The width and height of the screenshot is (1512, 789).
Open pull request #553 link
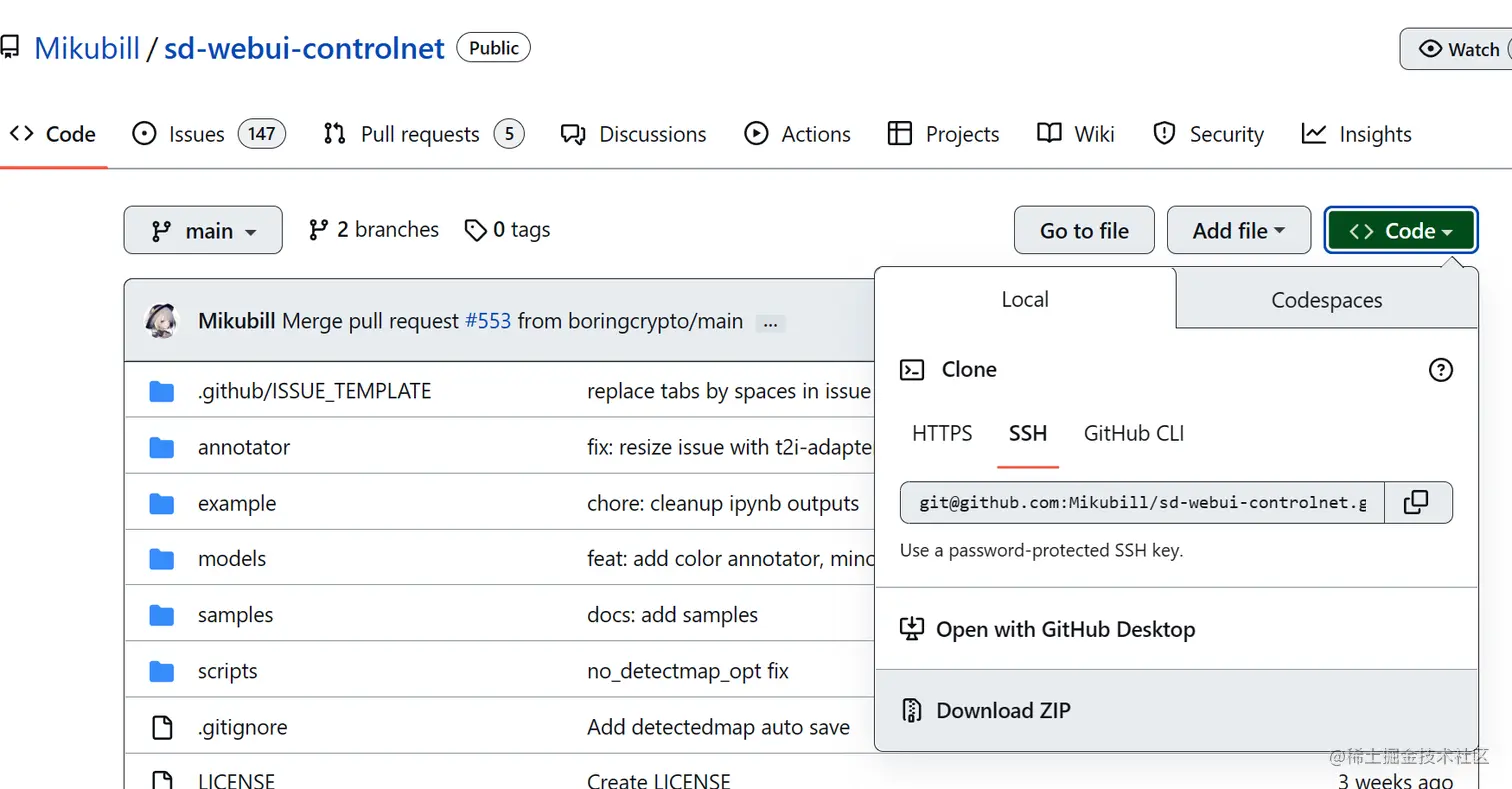pos(488,321)
